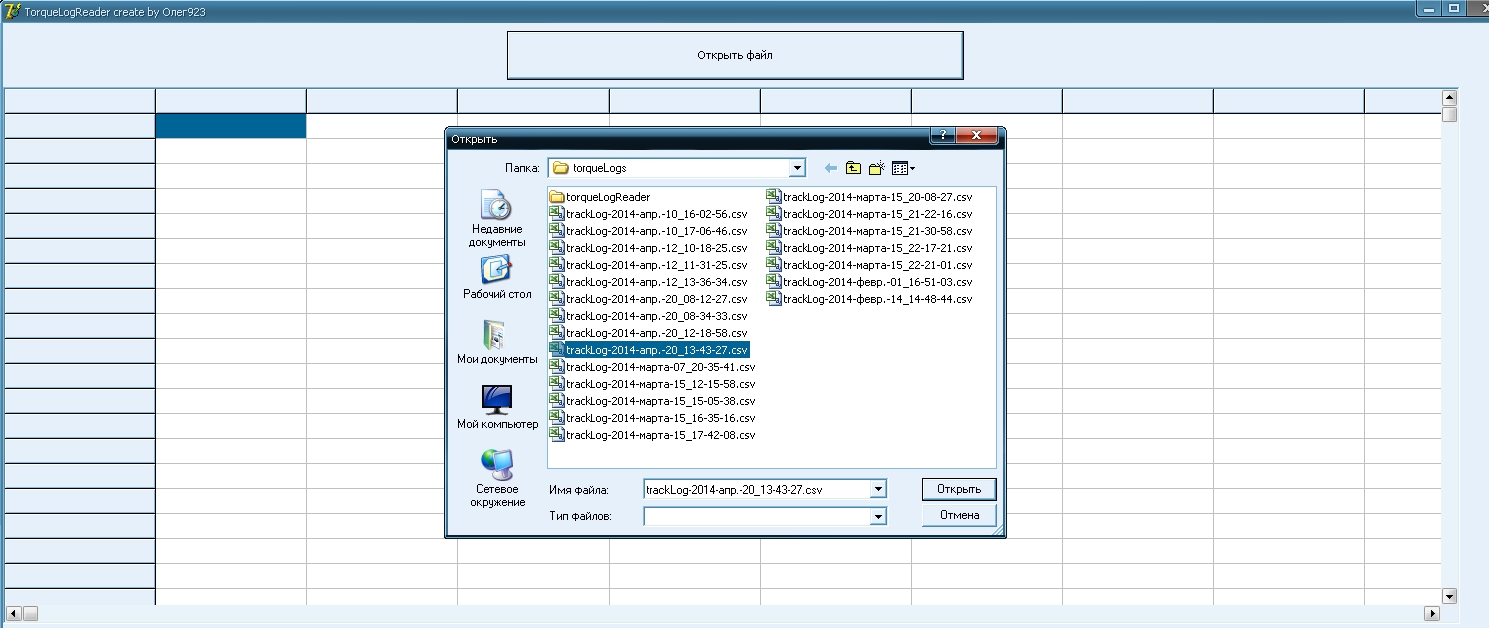Screen dimensions: 1489x628
Task: Create a new folder in the dialog
Action: pyautogui.click(x=877, y=168)
